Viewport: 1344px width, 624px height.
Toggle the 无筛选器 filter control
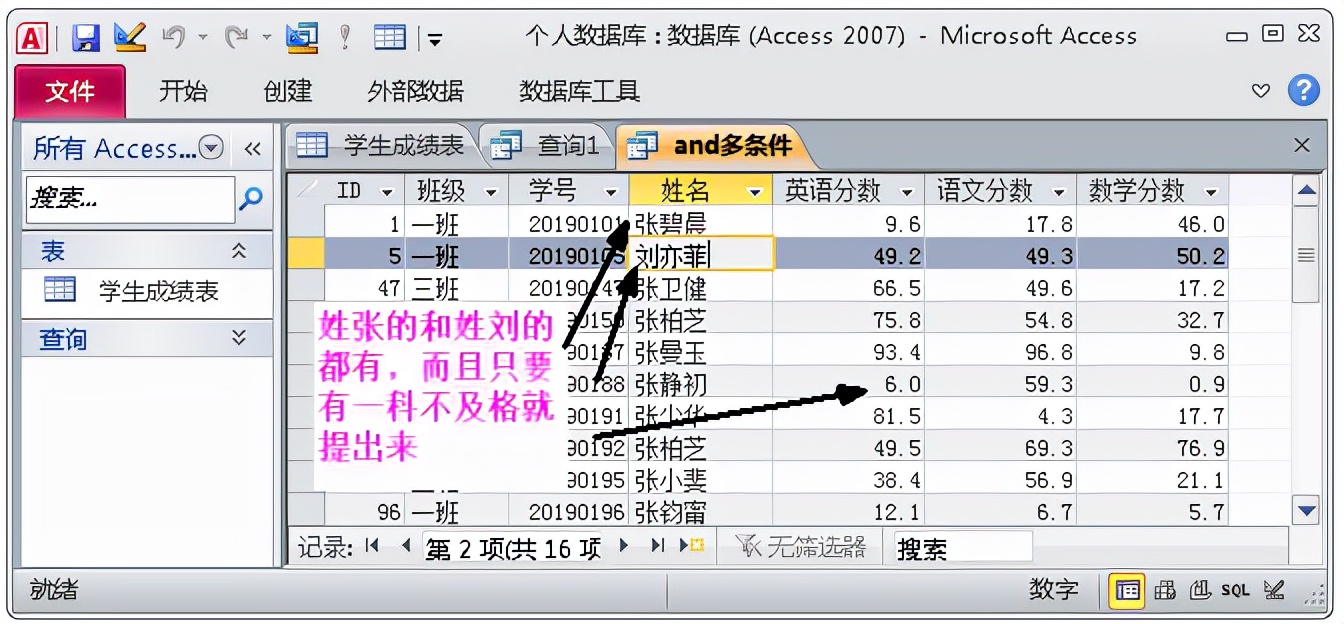click(800, 546)
